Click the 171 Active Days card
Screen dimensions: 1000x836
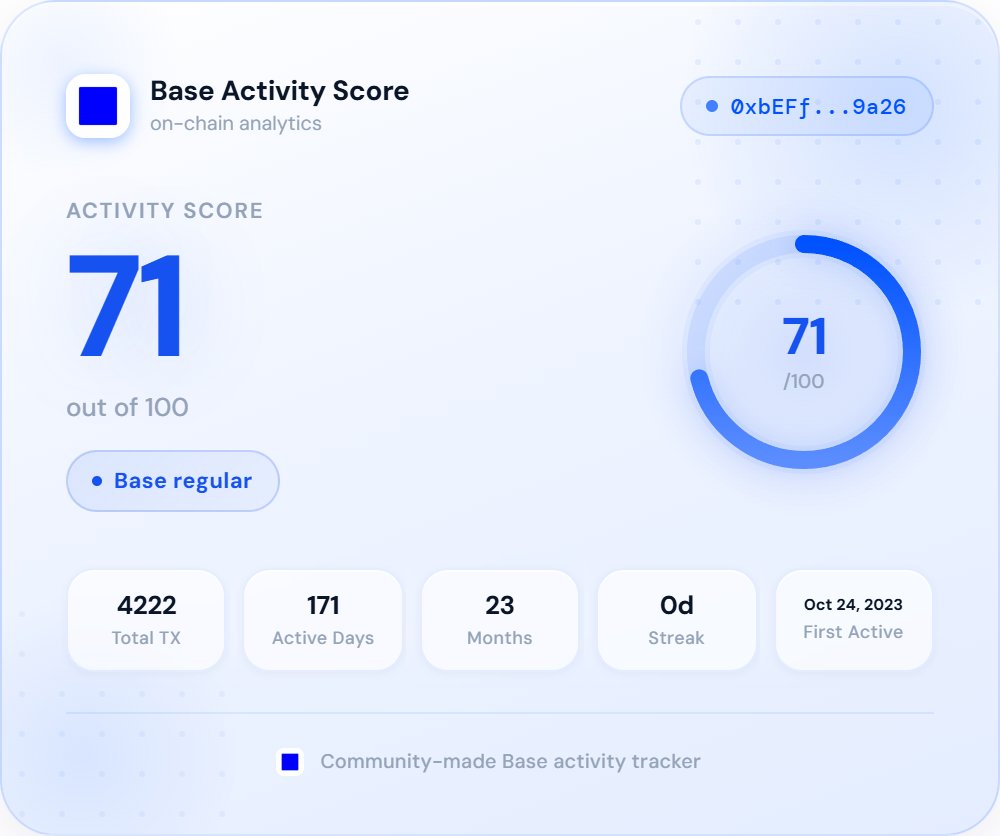pos(323,620)
